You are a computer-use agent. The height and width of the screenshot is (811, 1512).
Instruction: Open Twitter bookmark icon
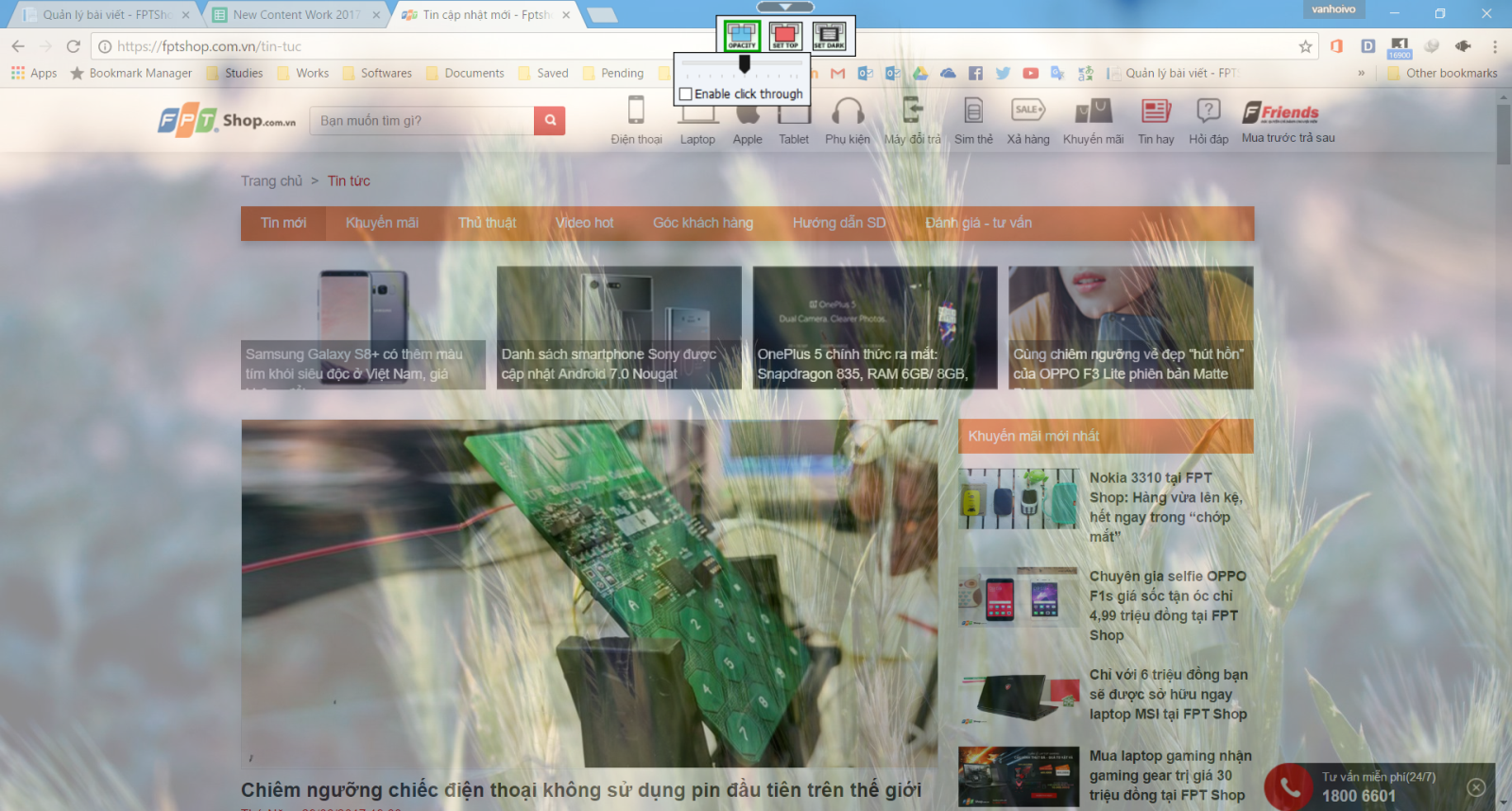pyautogui.click(x=1003, y=73)
